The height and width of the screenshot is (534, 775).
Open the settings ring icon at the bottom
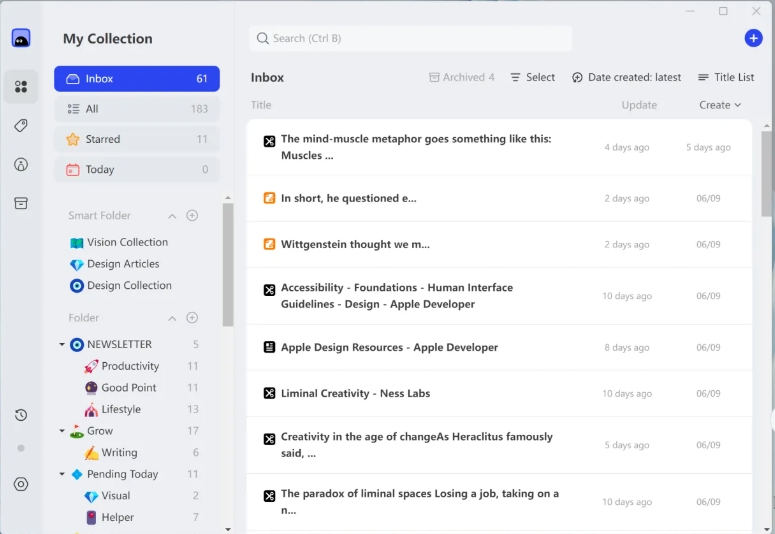click(21, 484)
